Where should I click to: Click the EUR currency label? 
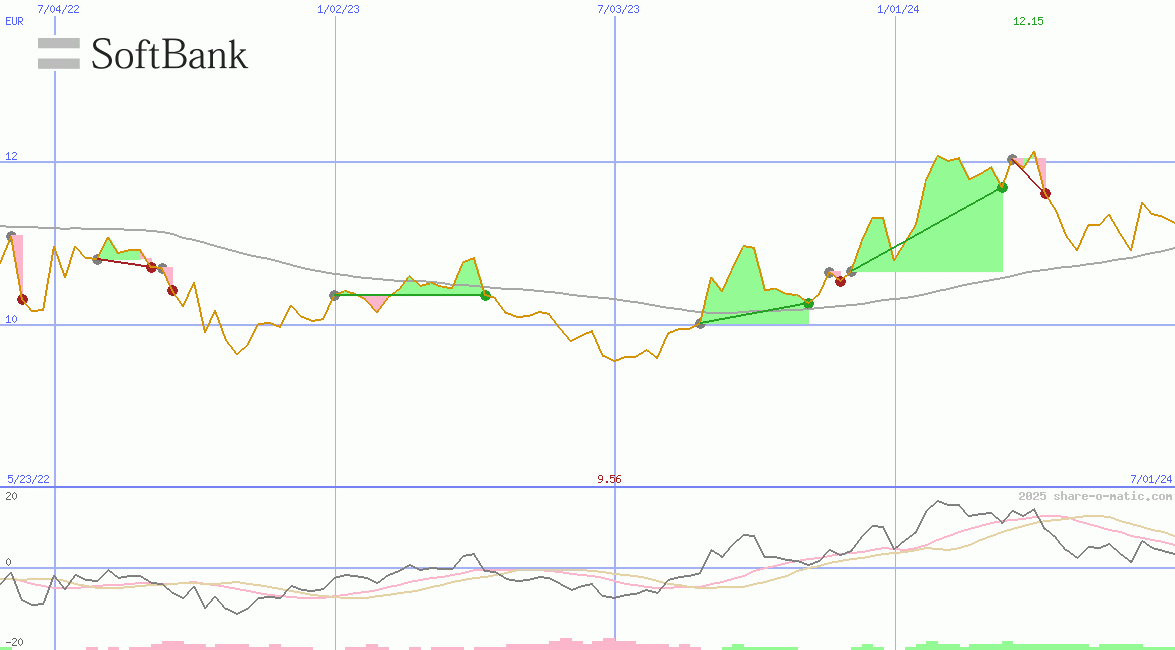[14, 21]
